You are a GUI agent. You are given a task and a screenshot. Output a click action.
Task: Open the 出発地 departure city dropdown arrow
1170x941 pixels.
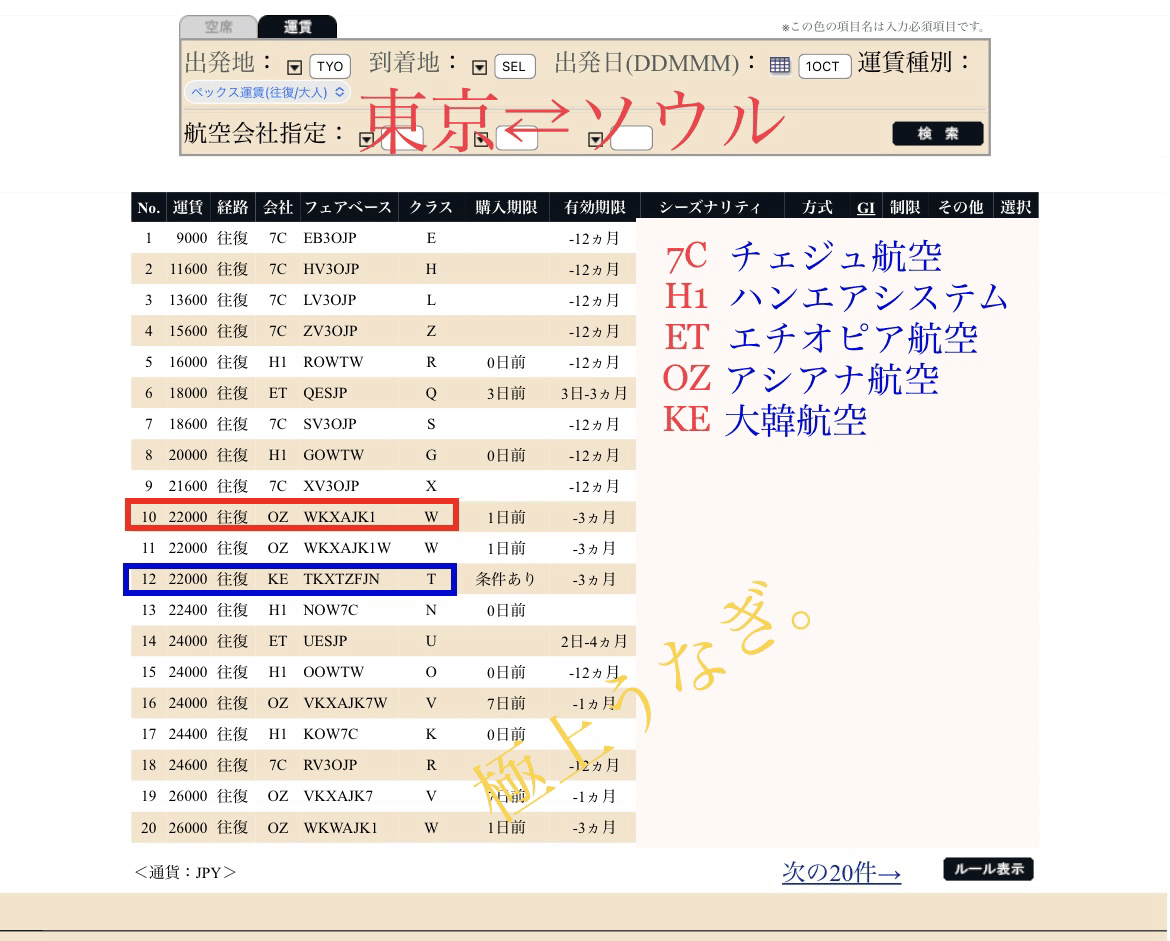[x=295, y=67]
